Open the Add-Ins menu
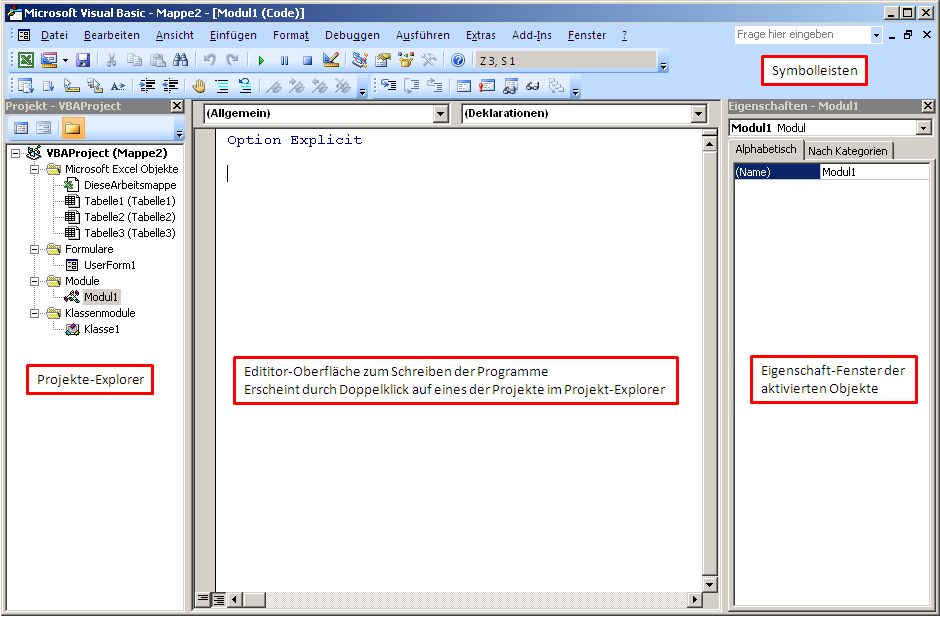This screenshot has height=617, width=940. point(531,35)
